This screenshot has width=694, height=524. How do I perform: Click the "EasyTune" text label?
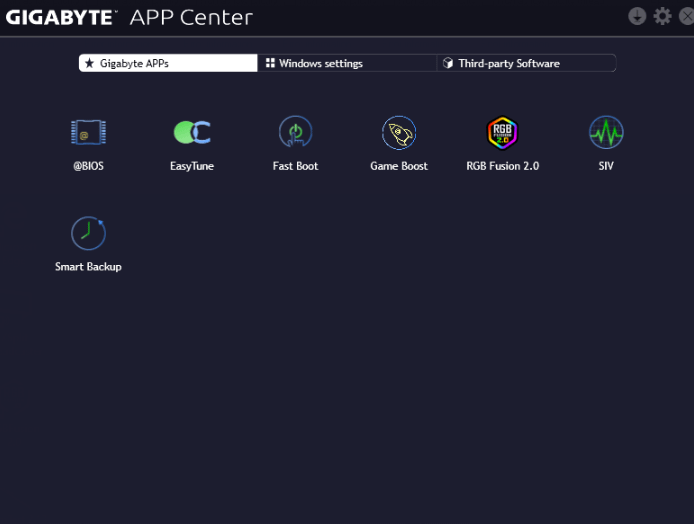pyautogui.click(x=192, y=166)
